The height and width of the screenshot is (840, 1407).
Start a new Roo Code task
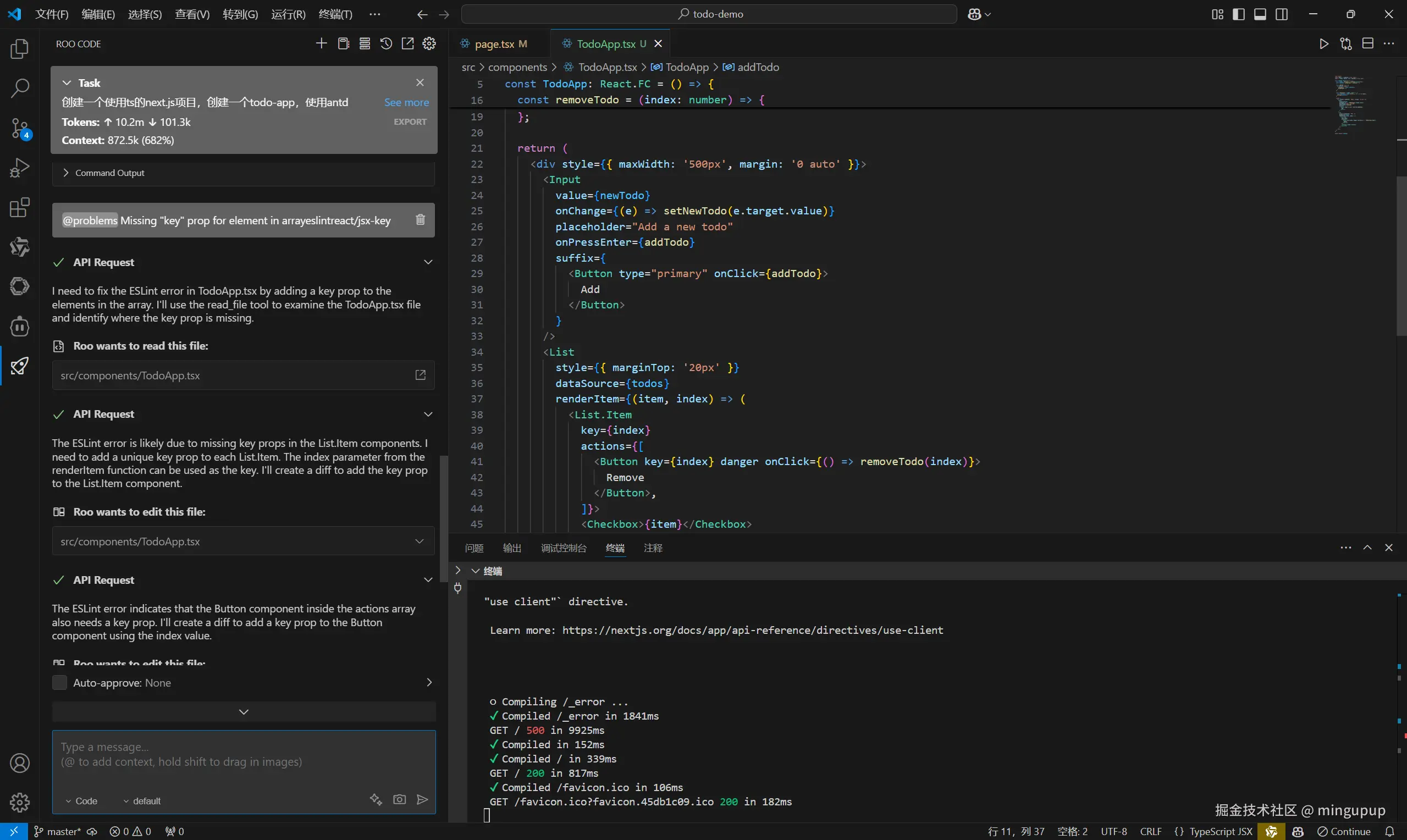pyautogui.click(x=322, y=43)
